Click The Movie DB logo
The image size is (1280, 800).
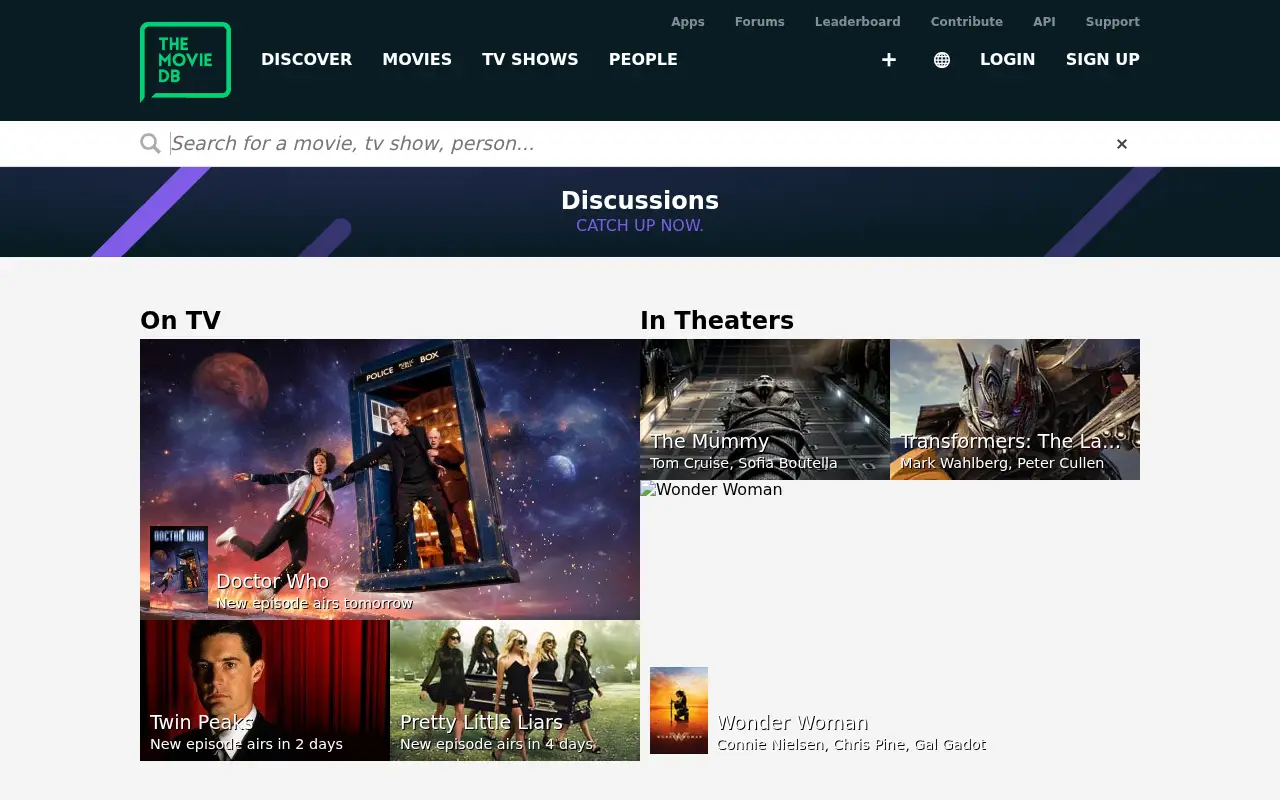185,62
